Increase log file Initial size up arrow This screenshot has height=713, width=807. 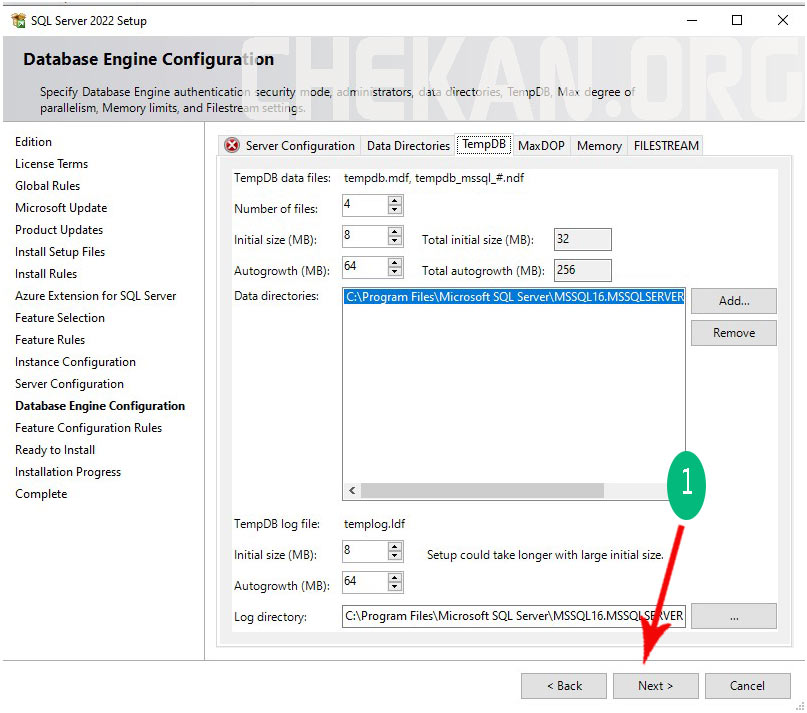[395, 547]
